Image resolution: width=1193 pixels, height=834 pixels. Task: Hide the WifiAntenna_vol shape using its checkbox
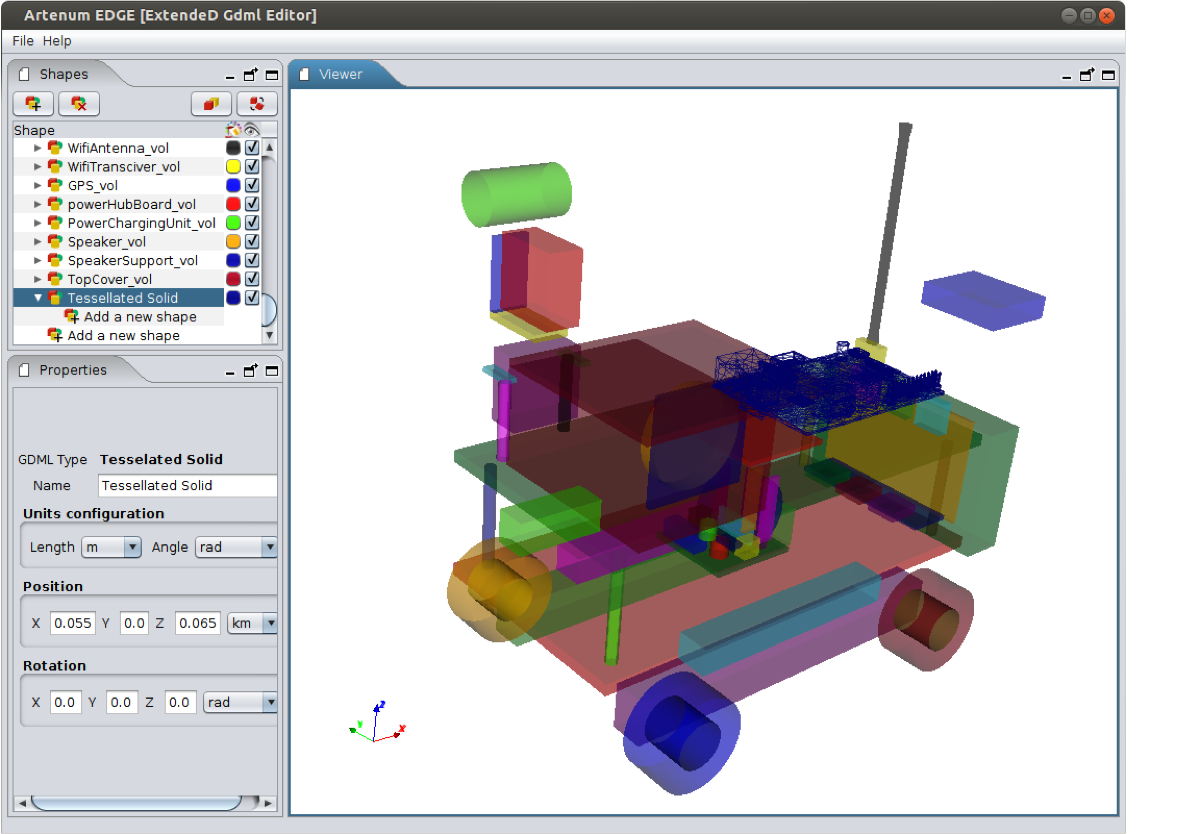[252, 148]
